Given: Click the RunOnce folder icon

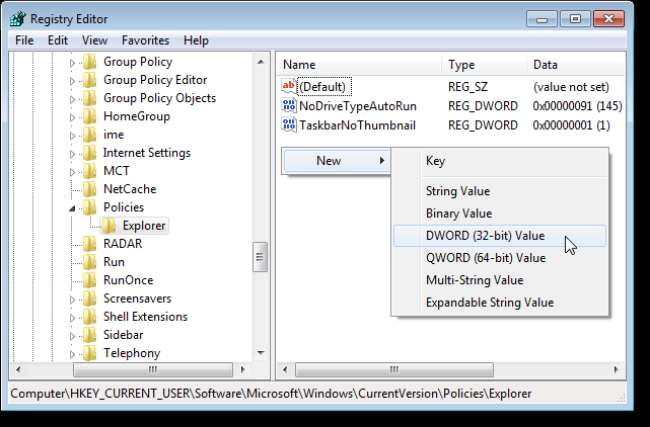Looking at the screenshot, I should 90,281.
